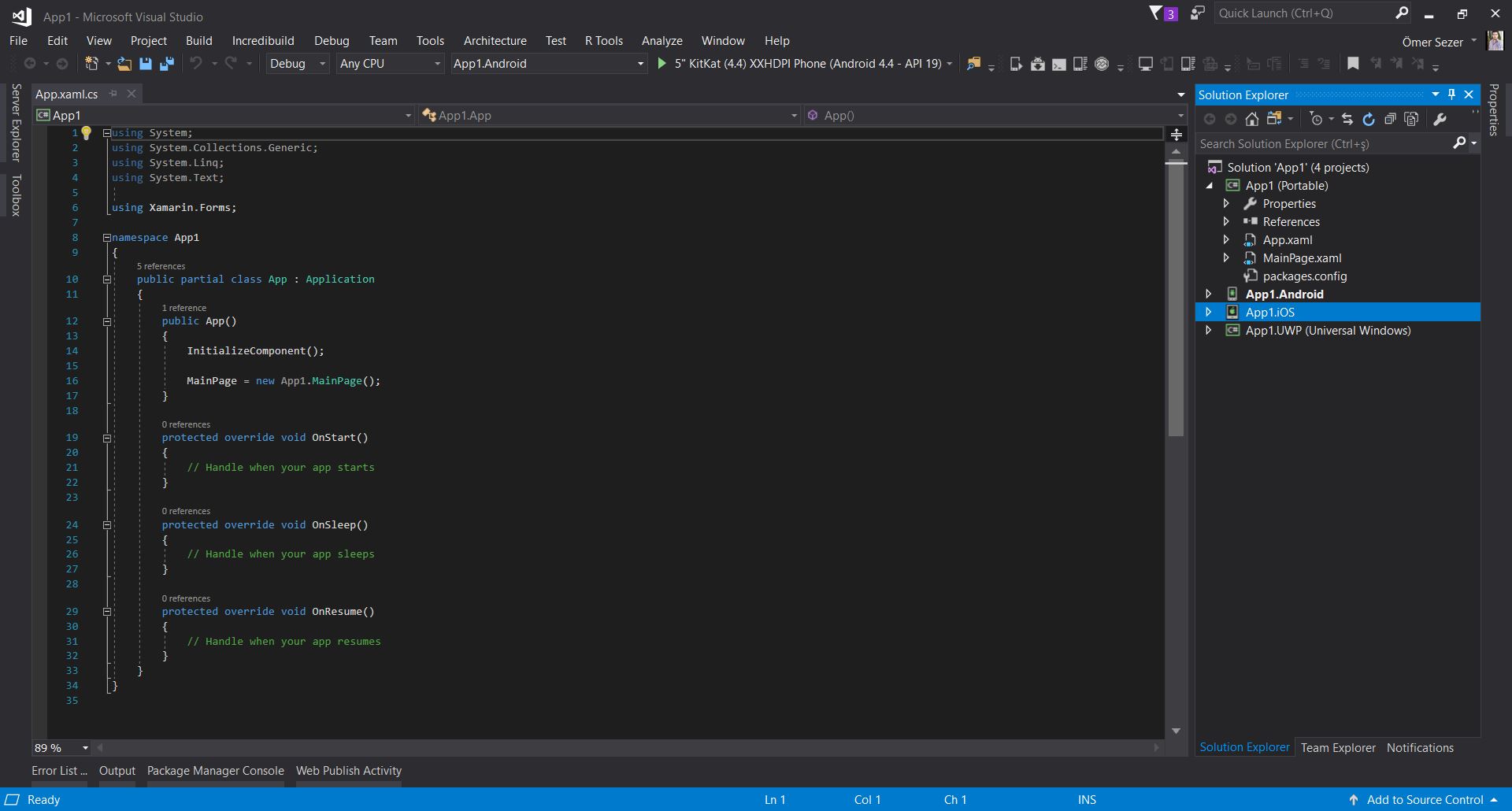Collapse the OnResume method outline block
Viewport: 1512px width, 811px height.
coord(107,612)
